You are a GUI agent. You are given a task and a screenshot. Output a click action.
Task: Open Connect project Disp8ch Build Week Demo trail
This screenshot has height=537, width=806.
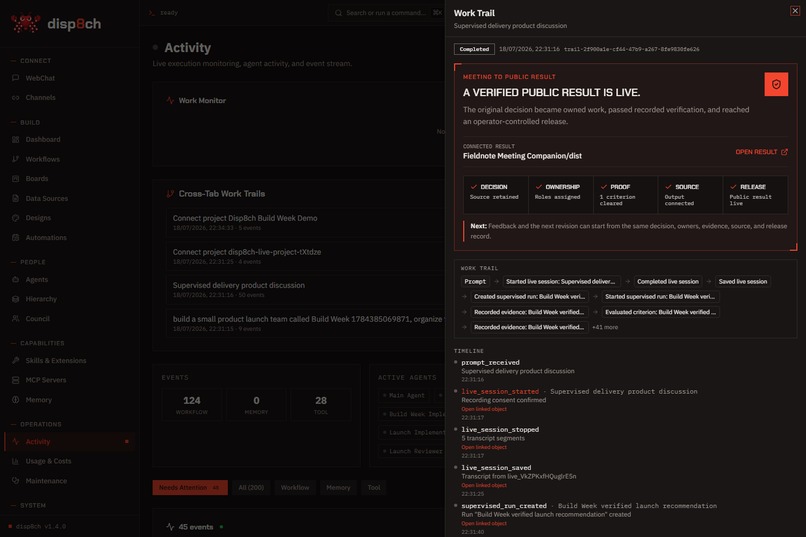[x=306, y=223]
